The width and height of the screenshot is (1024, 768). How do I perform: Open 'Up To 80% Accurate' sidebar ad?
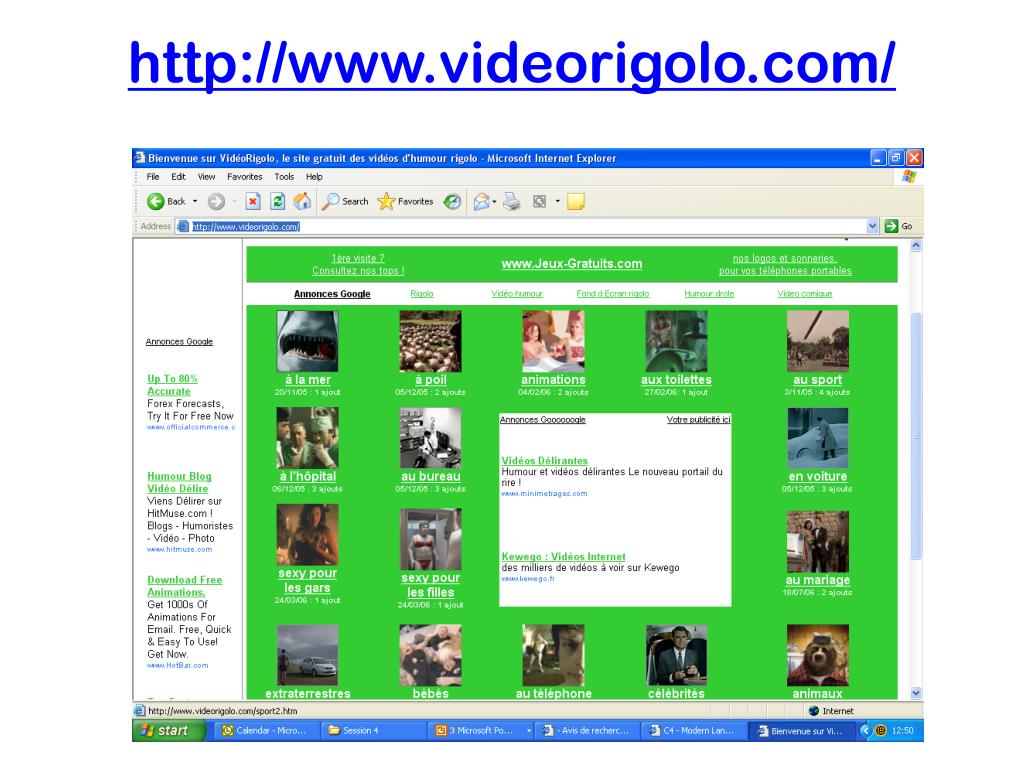tap(172, 385)
